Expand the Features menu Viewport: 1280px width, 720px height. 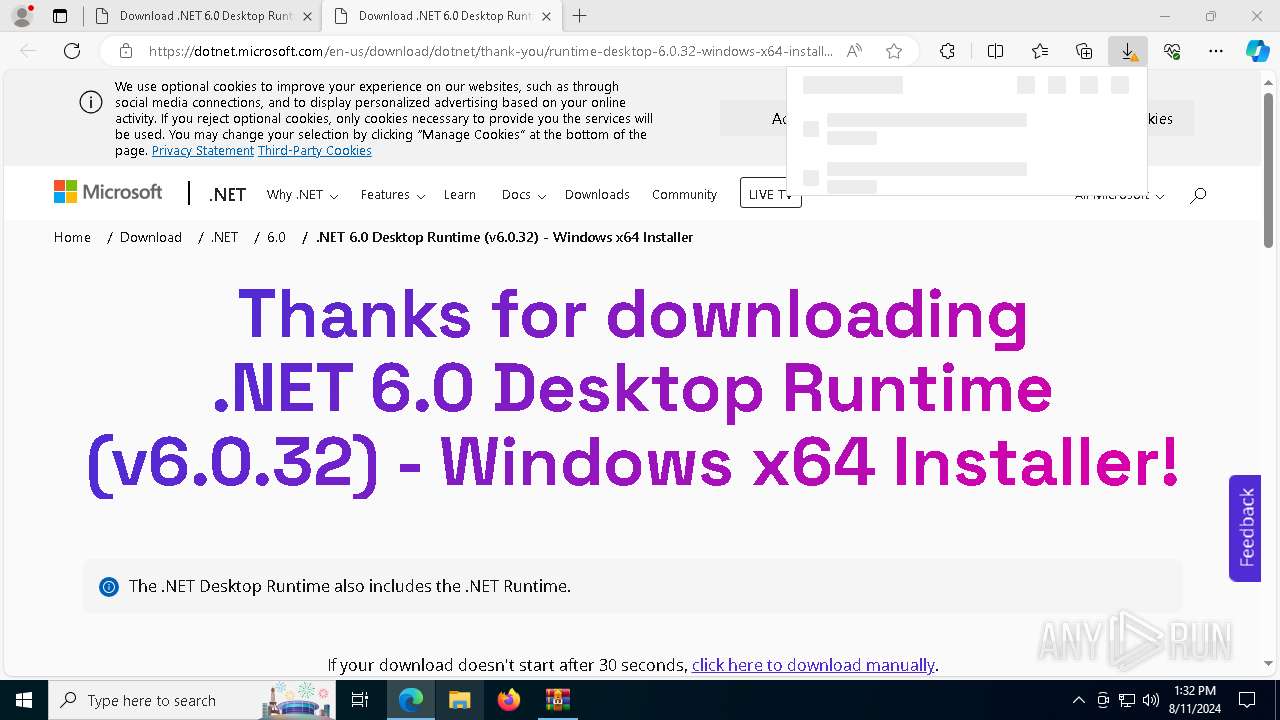393,195
